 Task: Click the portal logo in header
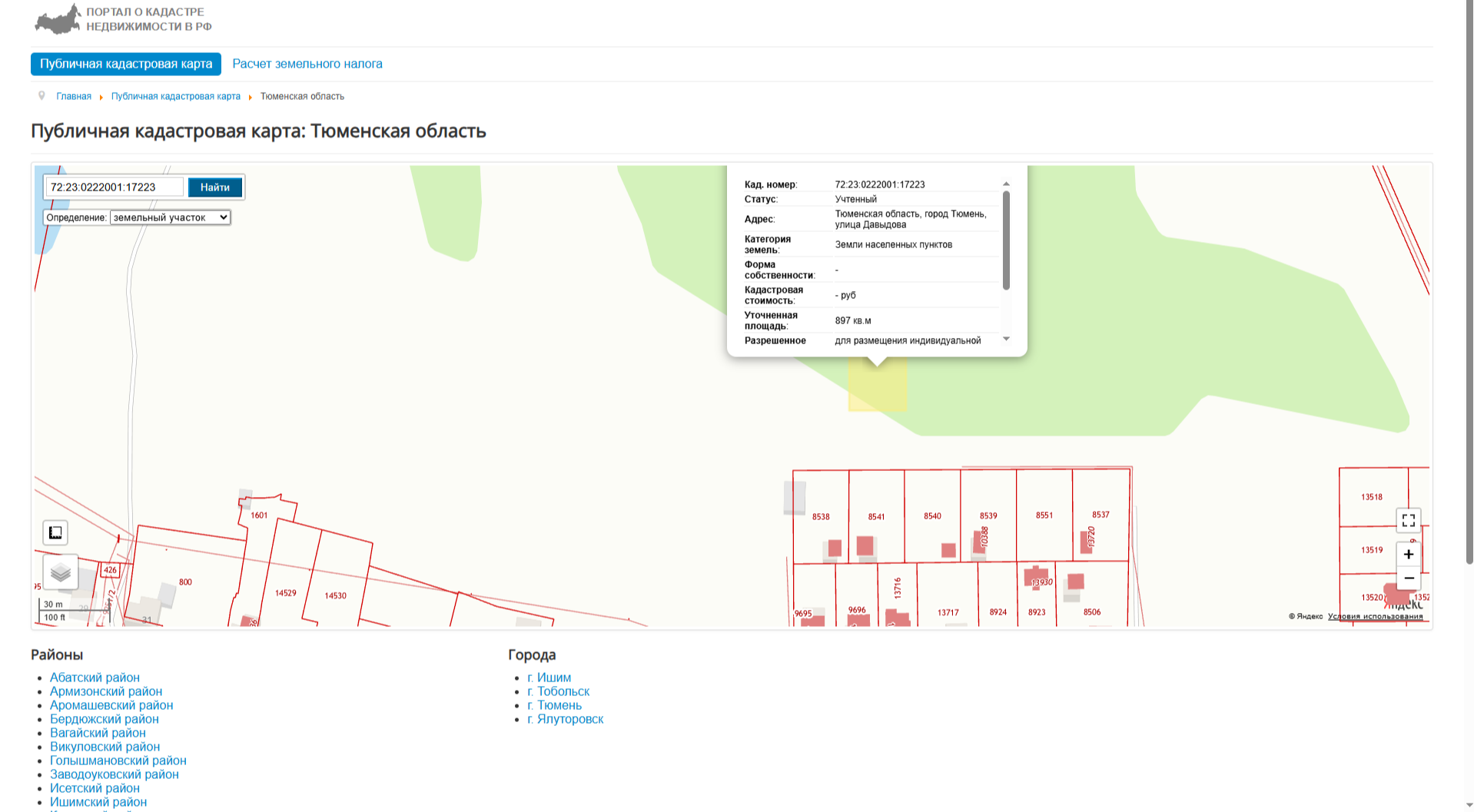click(123, 20)
